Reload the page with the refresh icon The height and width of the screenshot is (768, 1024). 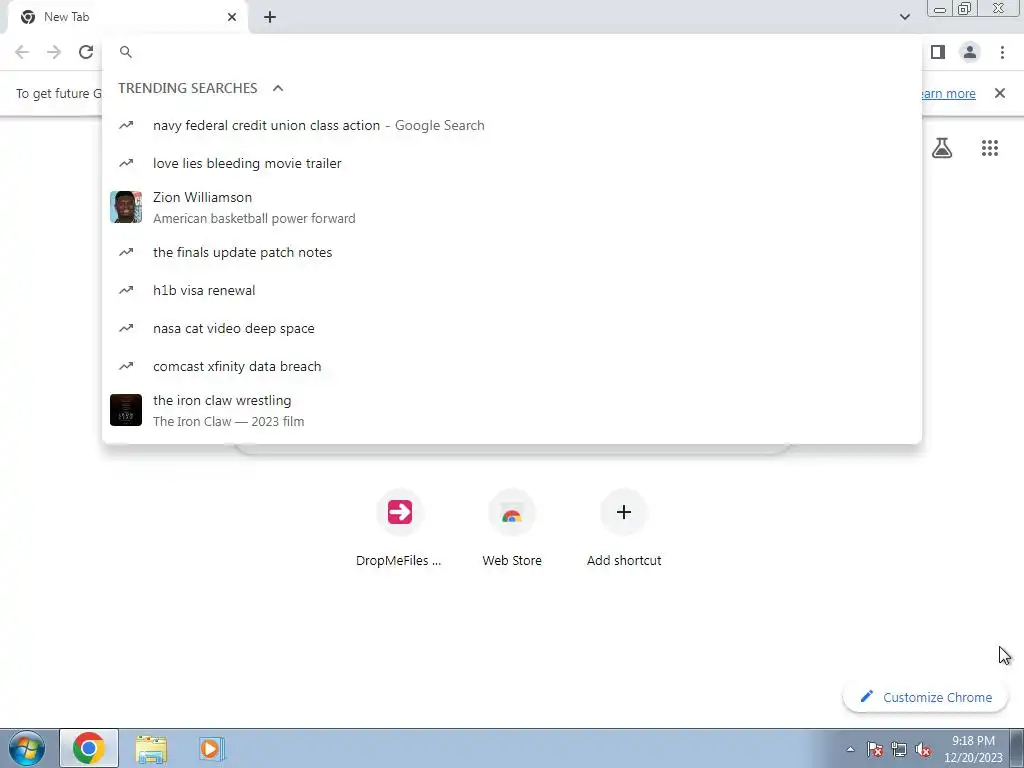(86, 52)
